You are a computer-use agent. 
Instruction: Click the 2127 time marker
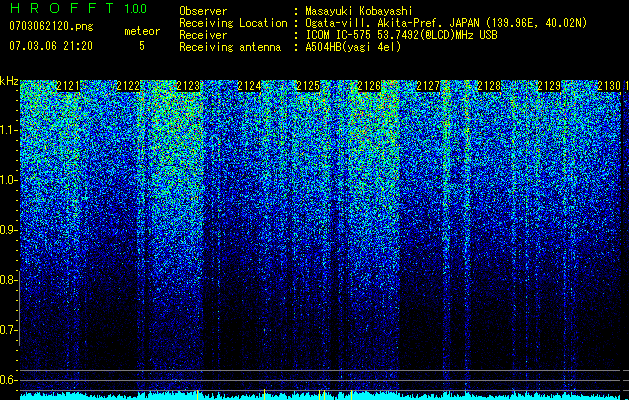click(x=428, y=86)
